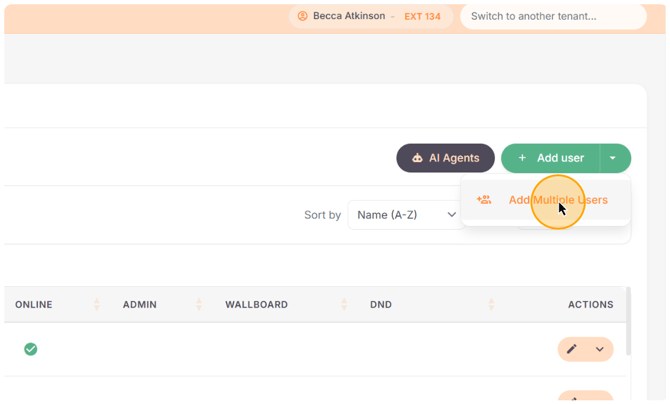Screen dimensions: 670x404
Task: Click the user profile icon beside Becca Atkinson
Action: pos(303,16)
